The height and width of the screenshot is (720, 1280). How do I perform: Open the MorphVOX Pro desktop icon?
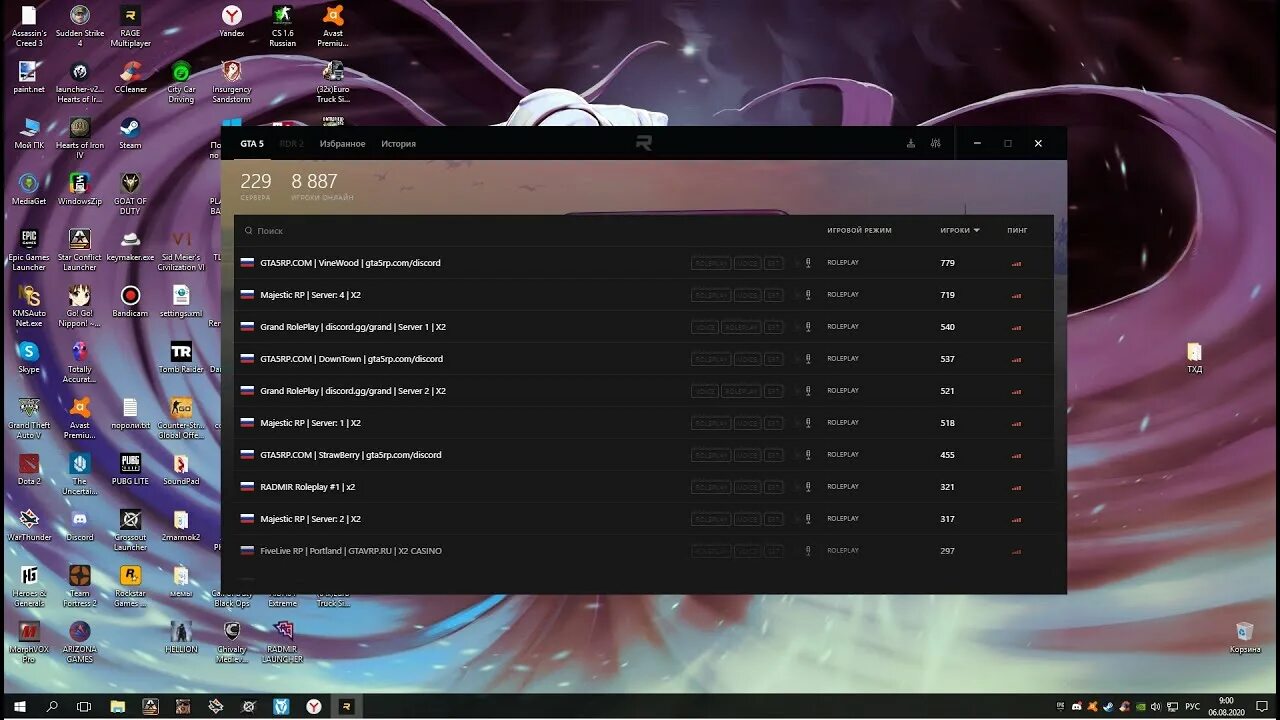click(29, 641)
